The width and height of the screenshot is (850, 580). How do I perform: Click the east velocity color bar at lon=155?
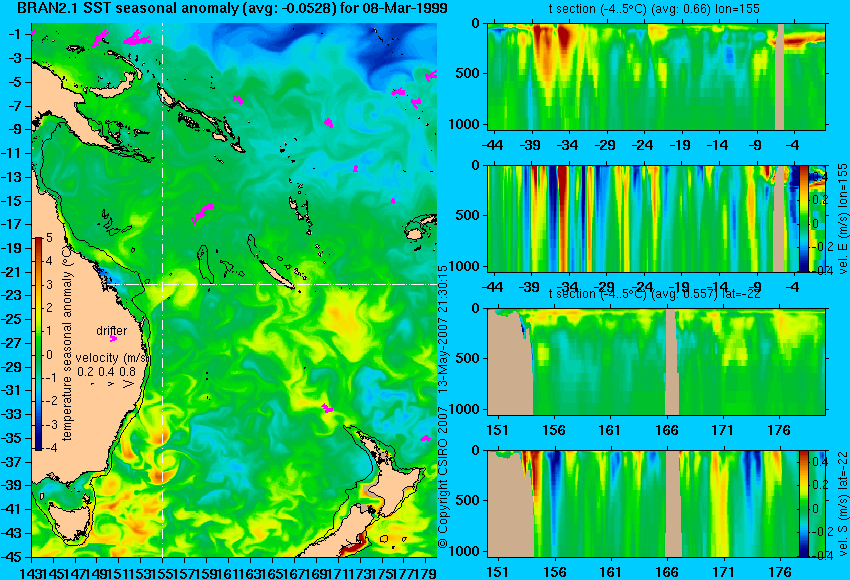click(804, 218)
